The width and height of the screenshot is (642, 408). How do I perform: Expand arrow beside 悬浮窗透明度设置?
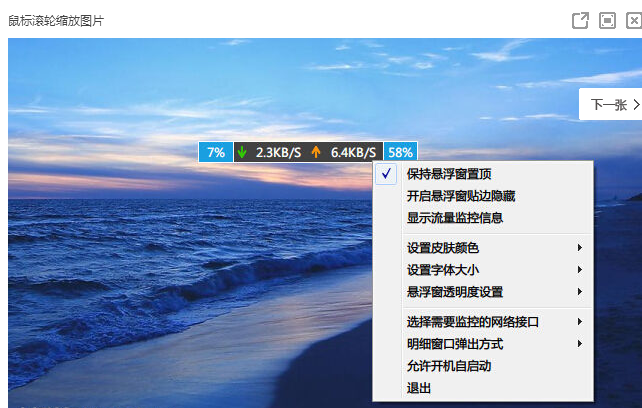579,292
